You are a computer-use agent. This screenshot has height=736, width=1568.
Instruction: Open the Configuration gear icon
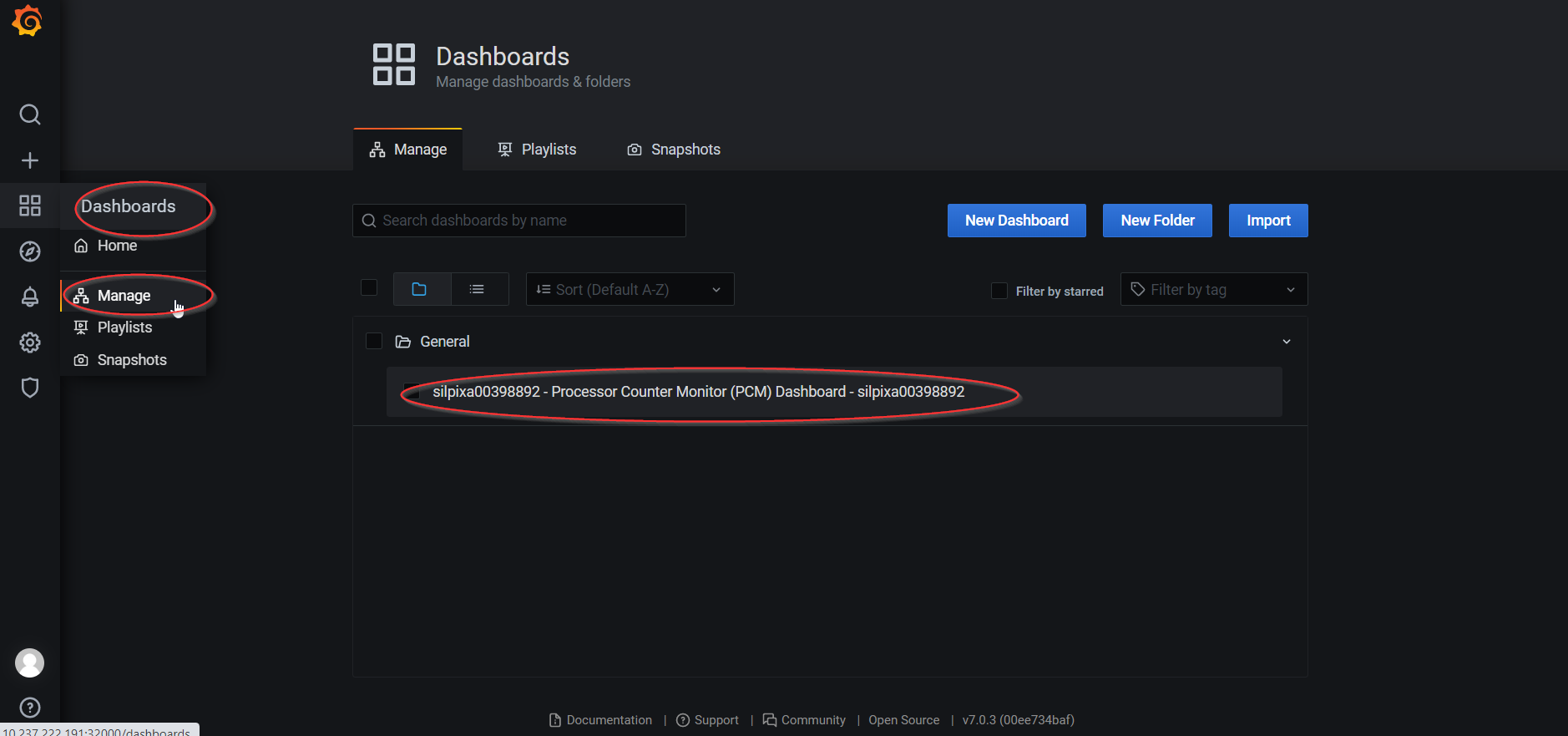click(x=30, y=343)
